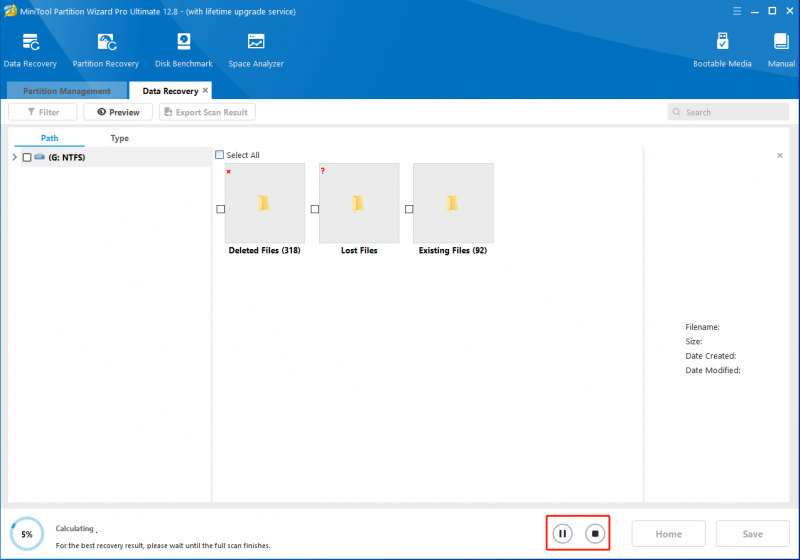Image resolution: width=800 pixels, height=560 pixels.
Task: Click the MiniTool app logo icon
Action: pyautogui.click(x=10, y=11)
